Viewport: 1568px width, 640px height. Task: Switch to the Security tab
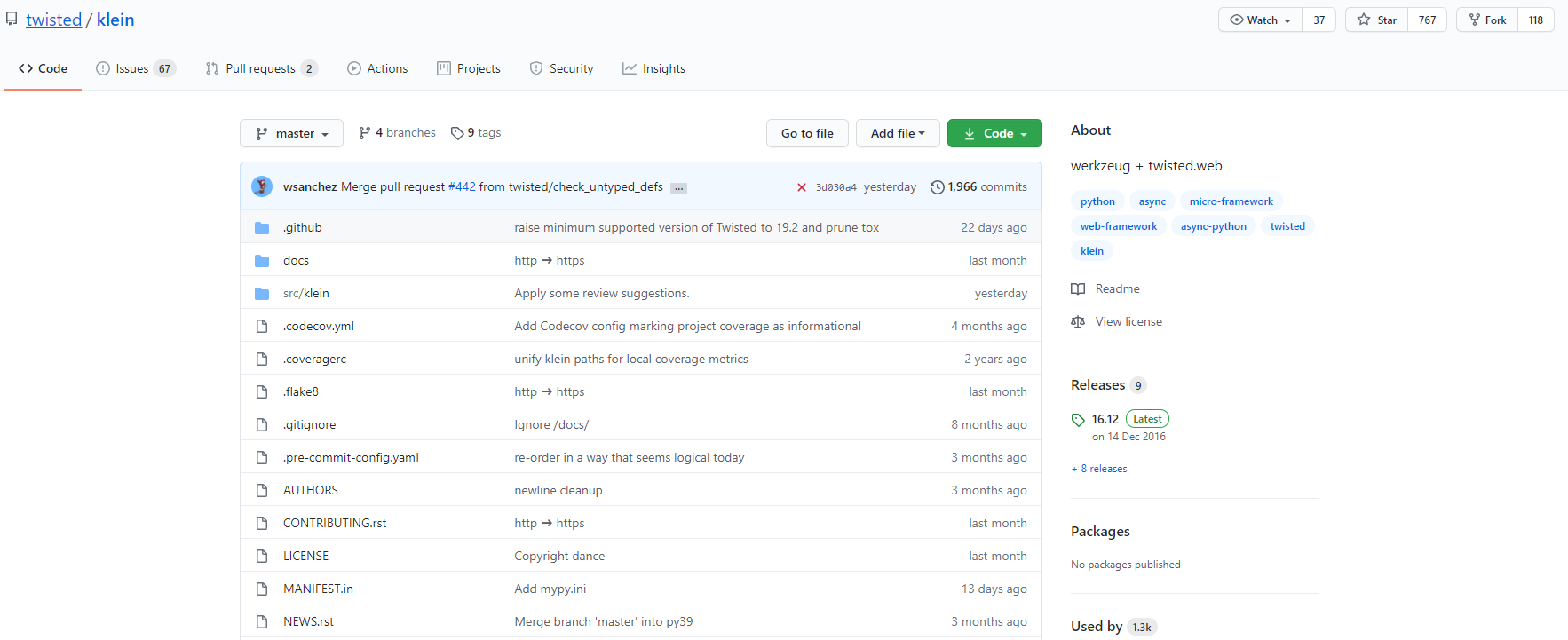pos(561,68)
